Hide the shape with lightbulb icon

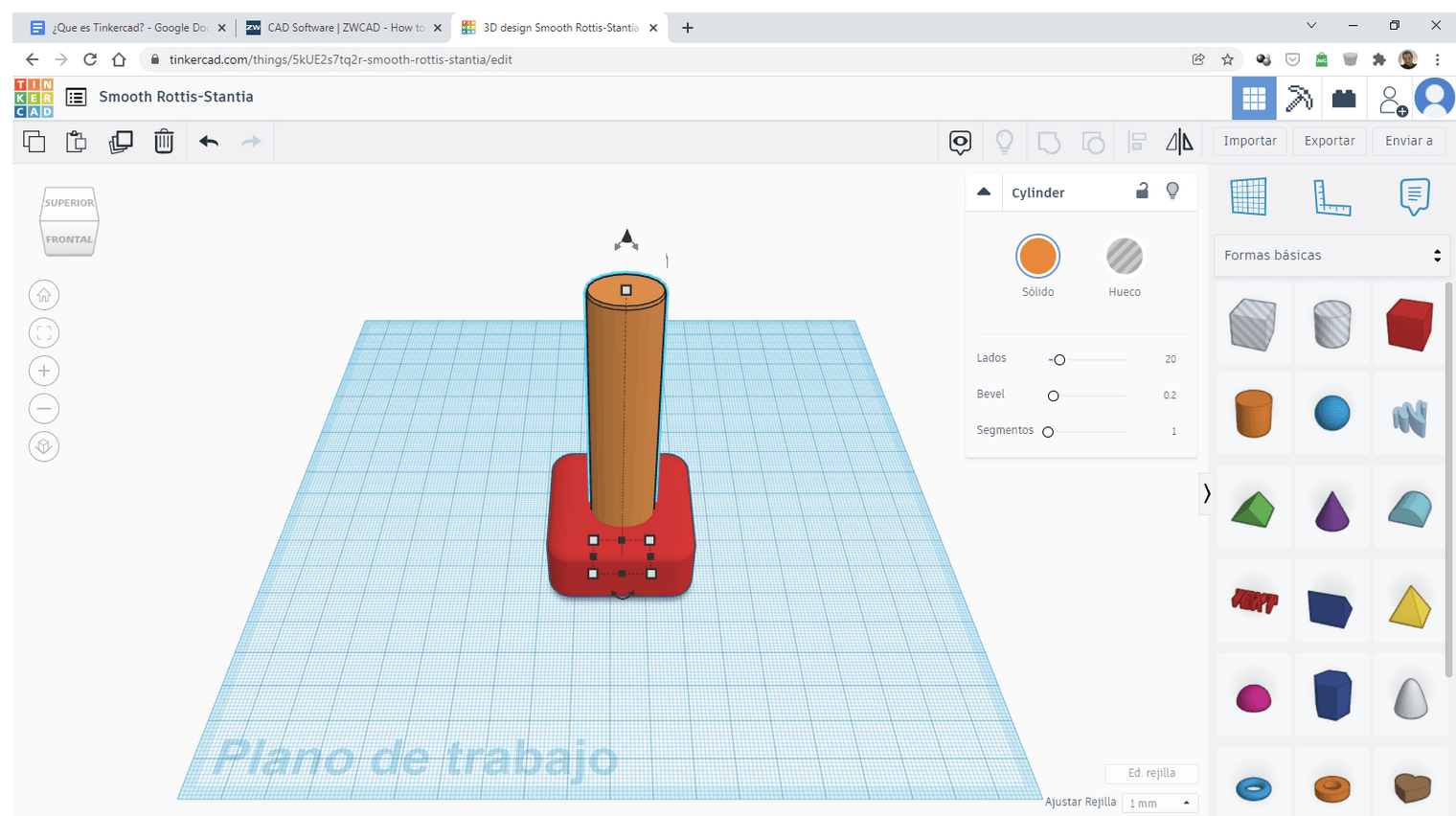click(x=1172, y=191)
